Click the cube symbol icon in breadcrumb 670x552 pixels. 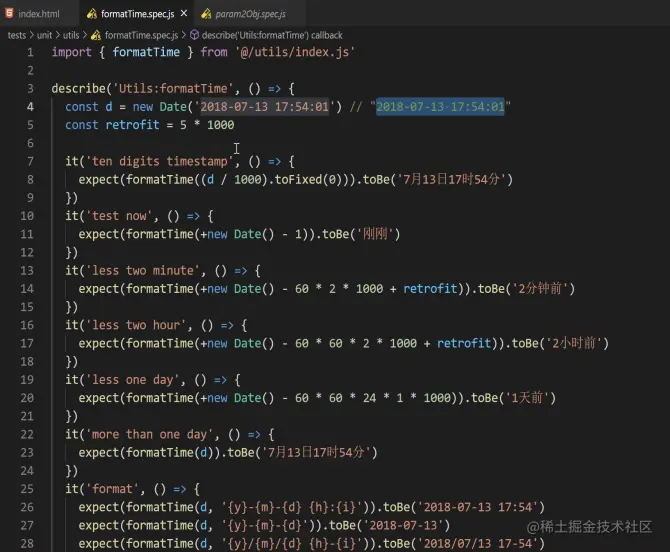pos(194,35)
